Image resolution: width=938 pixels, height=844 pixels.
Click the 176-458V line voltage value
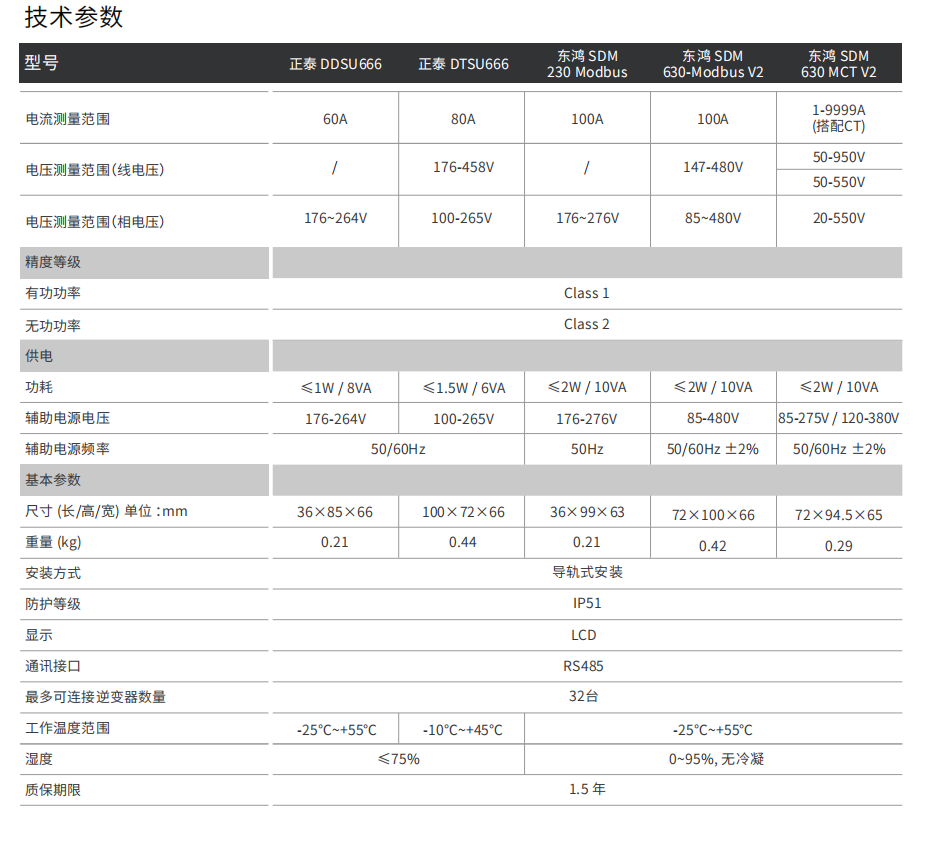[464, 167]
